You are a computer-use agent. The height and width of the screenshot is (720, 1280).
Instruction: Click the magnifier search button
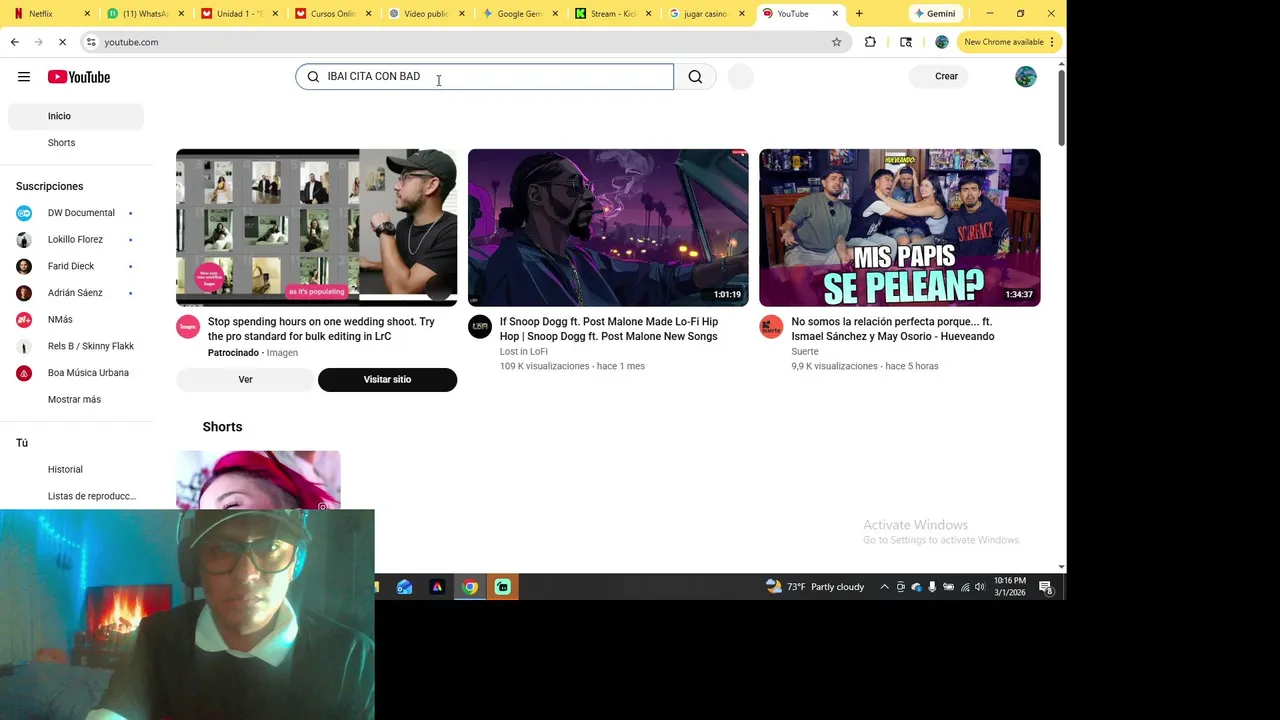tap(695, 77)
